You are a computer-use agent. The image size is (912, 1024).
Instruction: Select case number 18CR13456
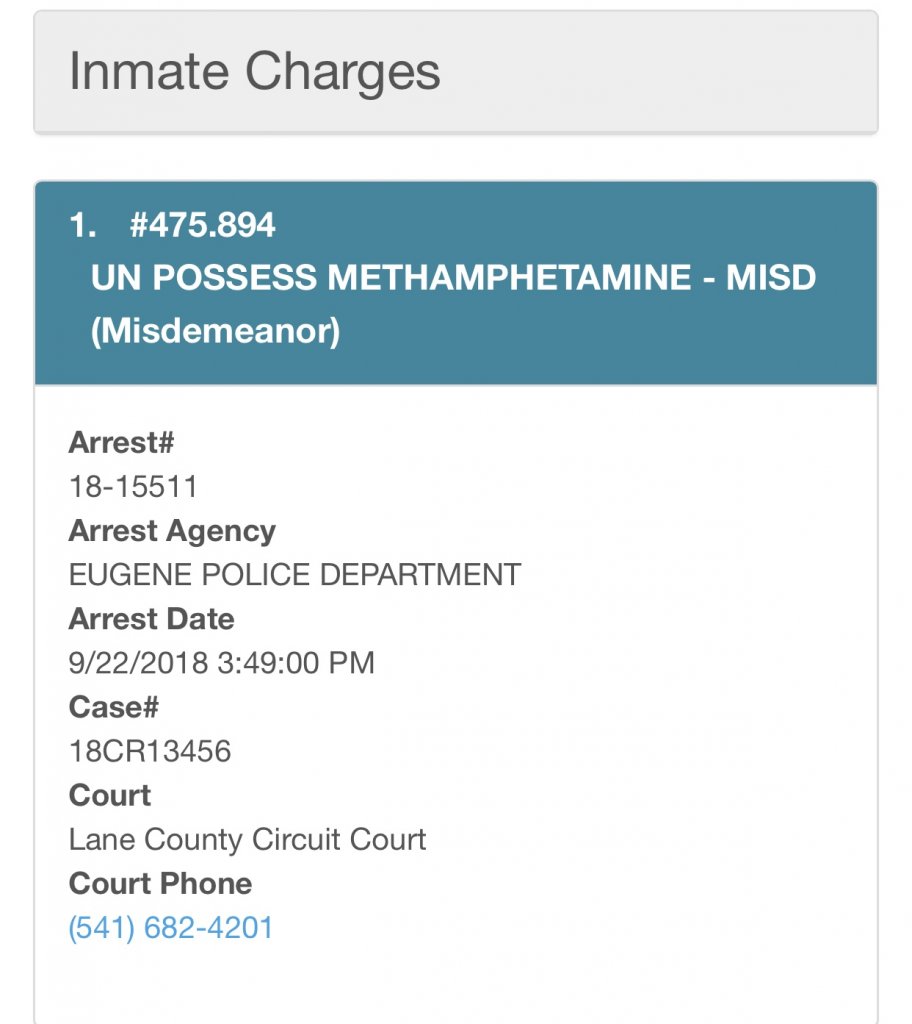point(150,751)
